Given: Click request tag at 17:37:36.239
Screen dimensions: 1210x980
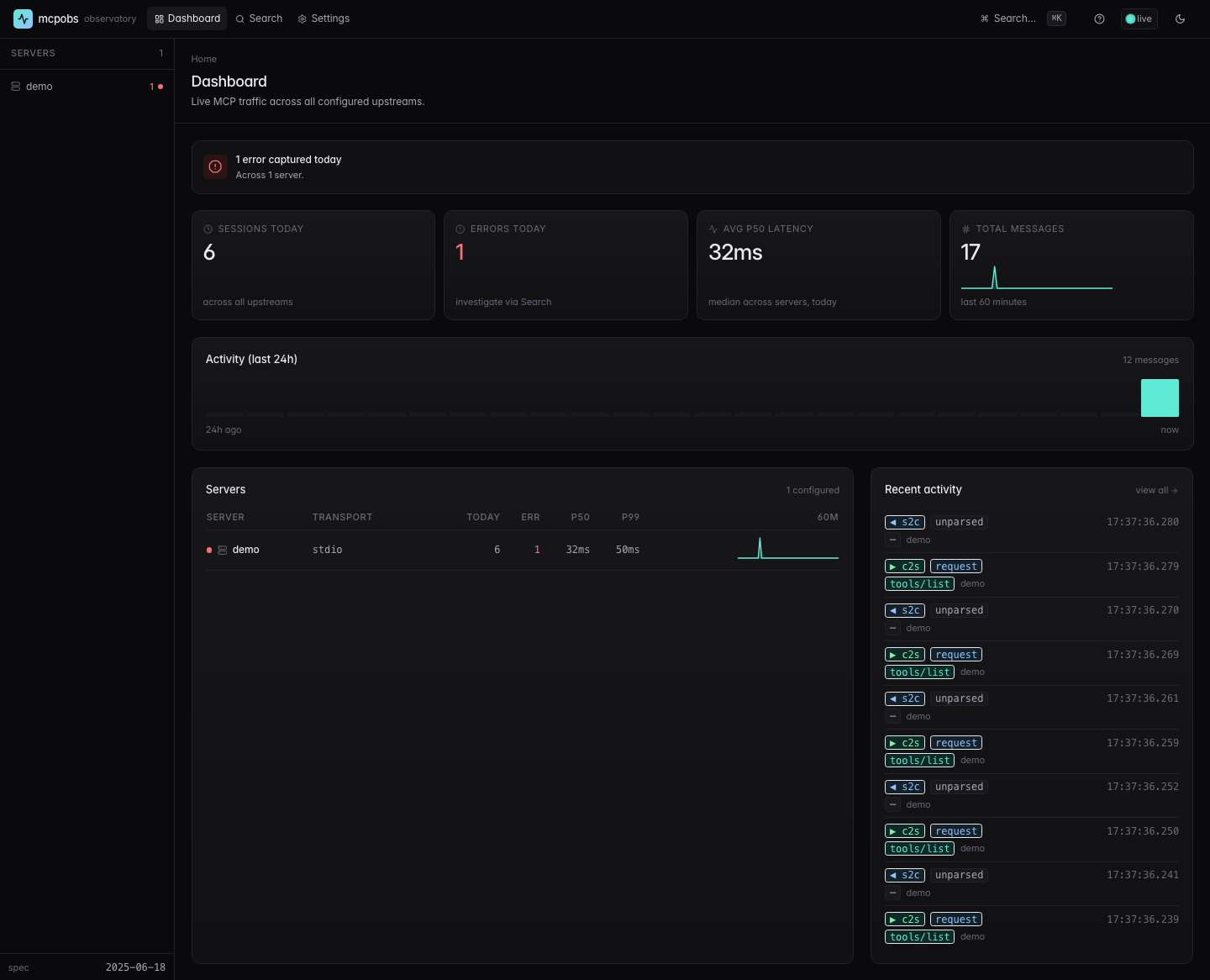Looking at the screenshot, I should (x=956, y=919).
